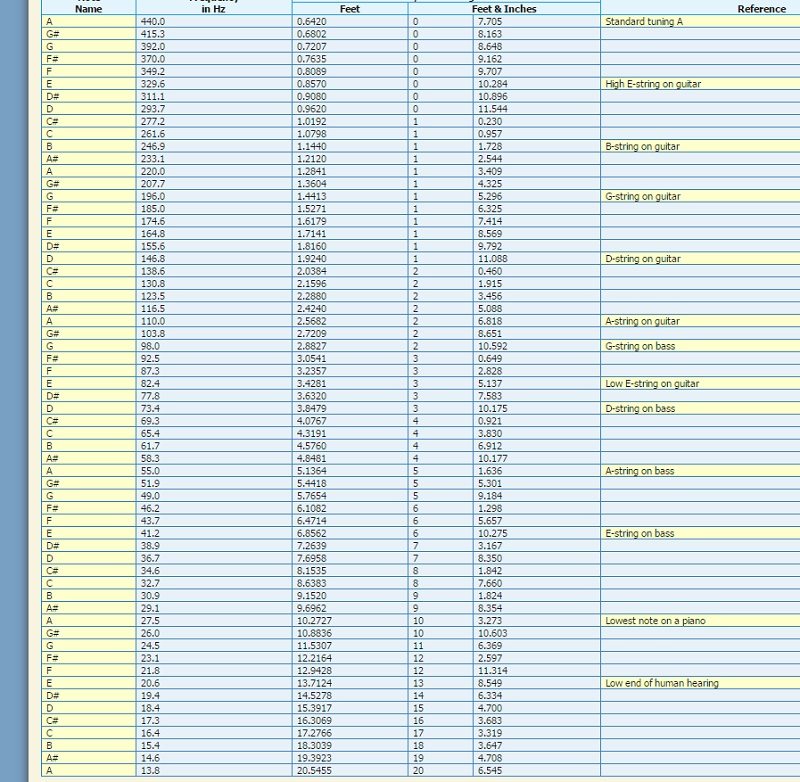The width and height of the screenshot is (800, 782).
Task: Select the 220.0 frequency value
Action: (214, 171)
